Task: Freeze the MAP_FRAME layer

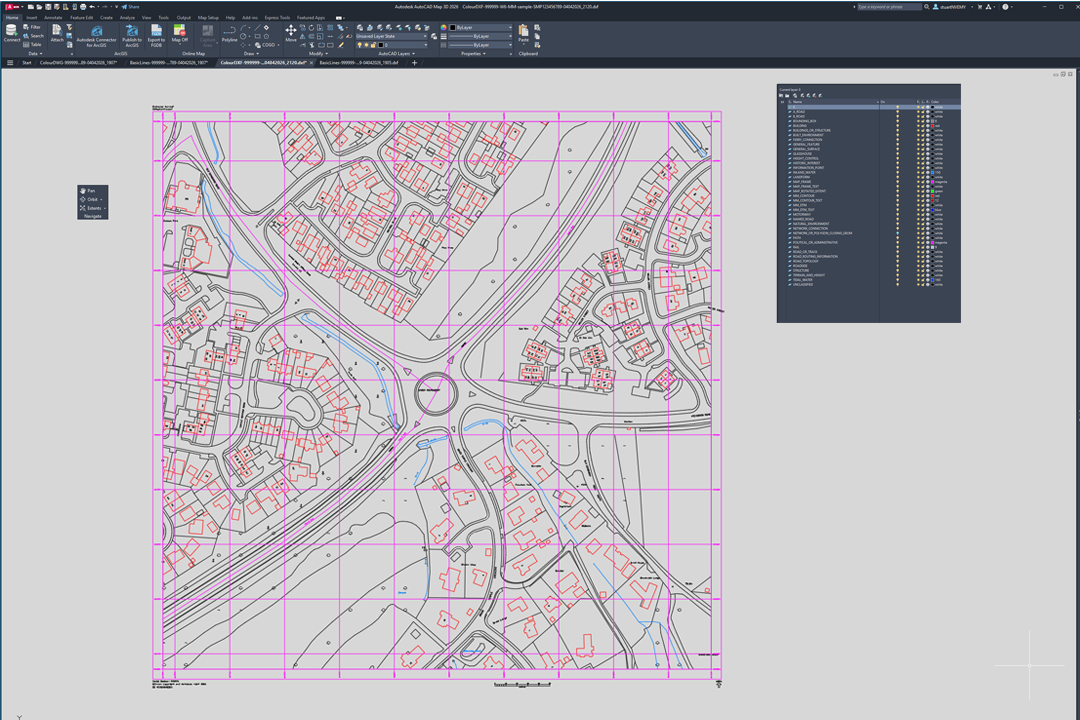Action: 918,182
